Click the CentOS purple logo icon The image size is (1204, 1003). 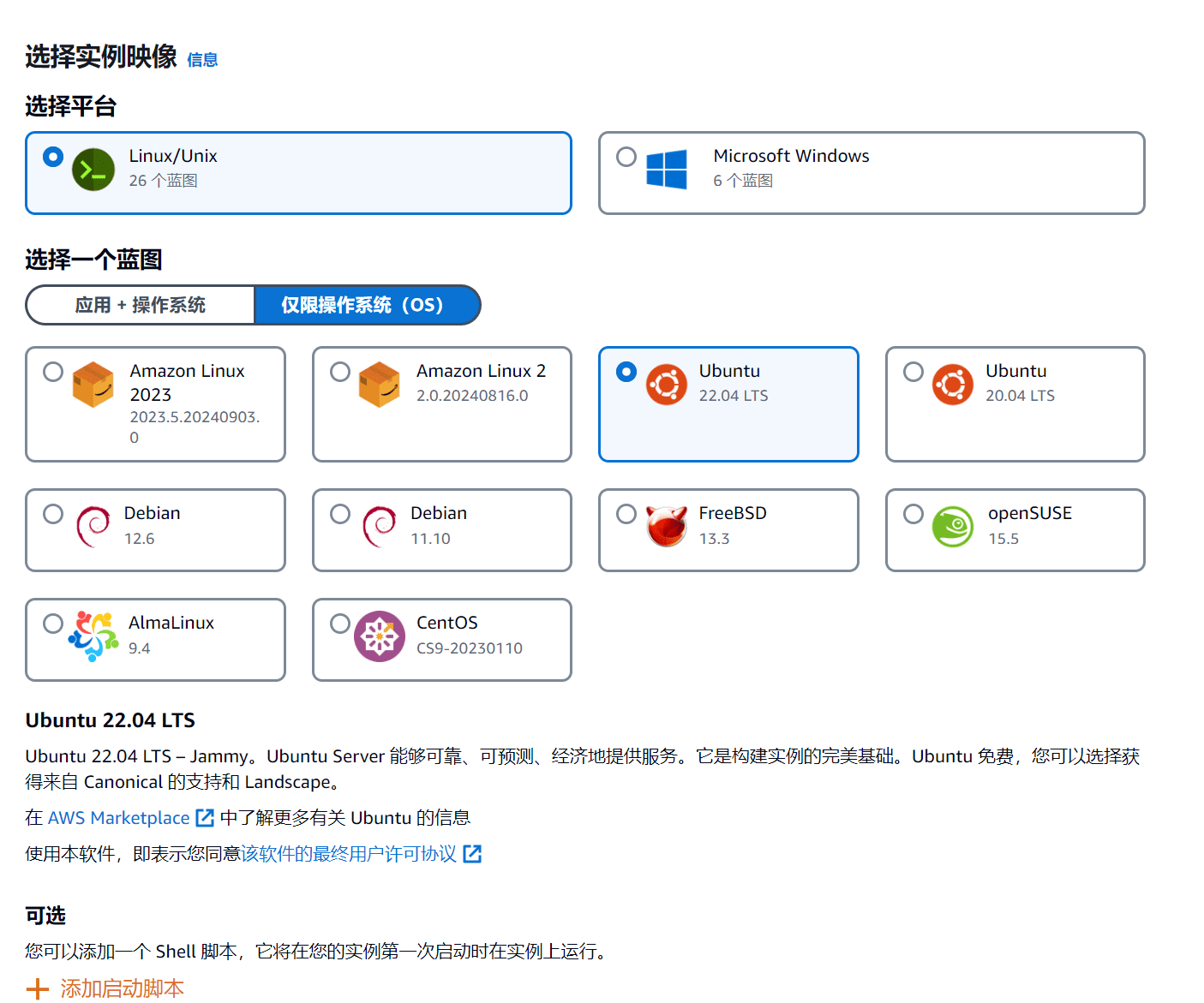[380, 636]
